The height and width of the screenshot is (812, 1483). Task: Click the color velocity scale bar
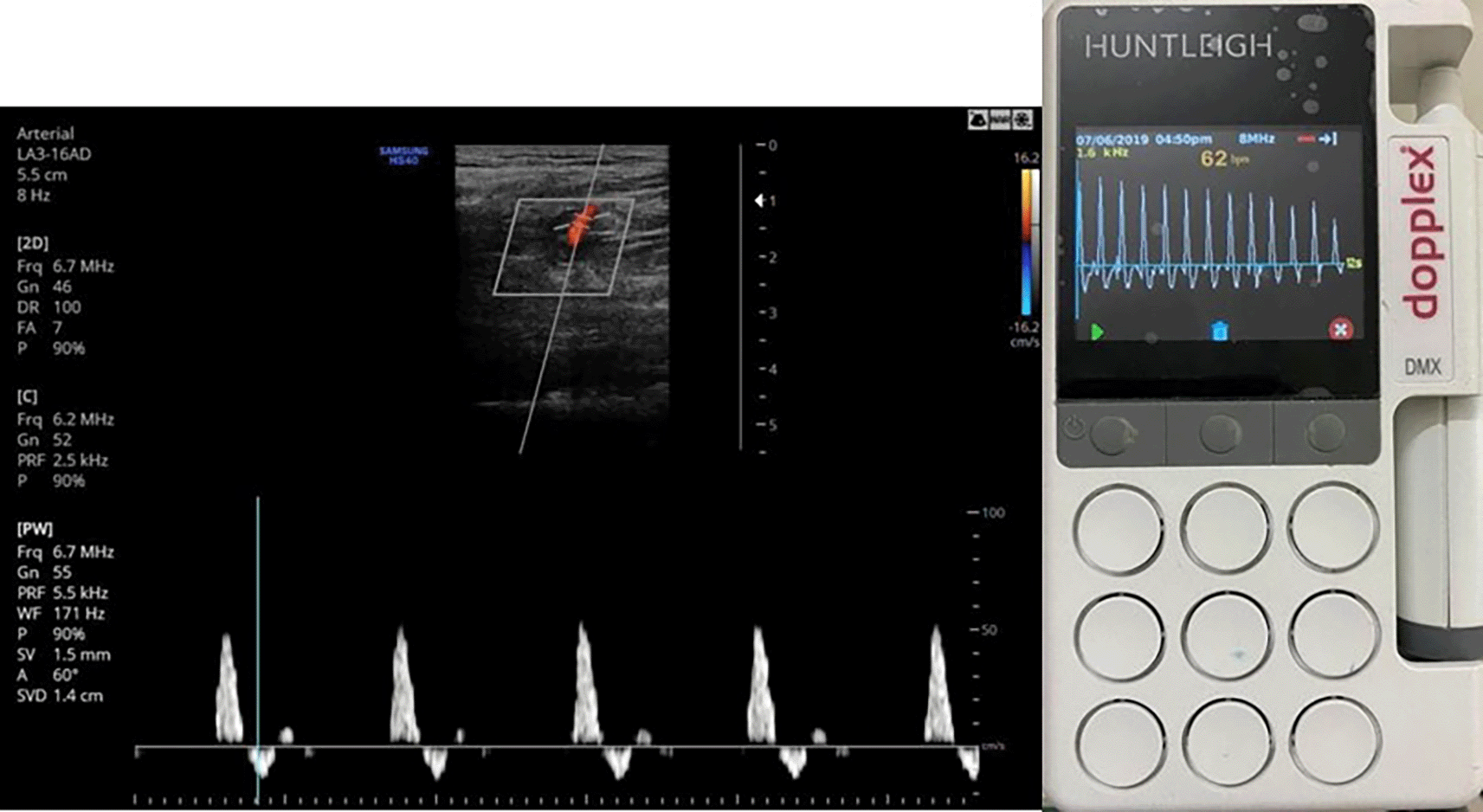tap(1026, 242)
